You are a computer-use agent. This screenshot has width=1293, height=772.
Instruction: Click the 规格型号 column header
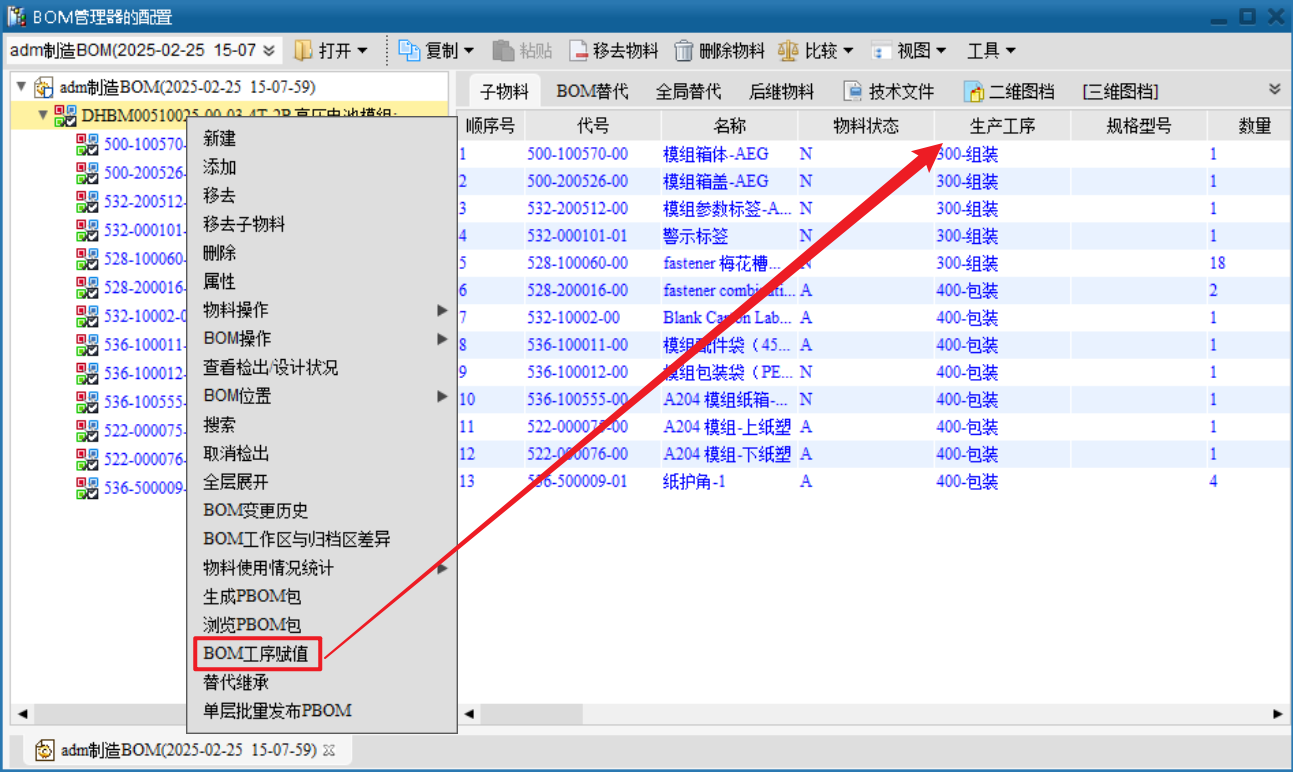[x=1139, y=126]
